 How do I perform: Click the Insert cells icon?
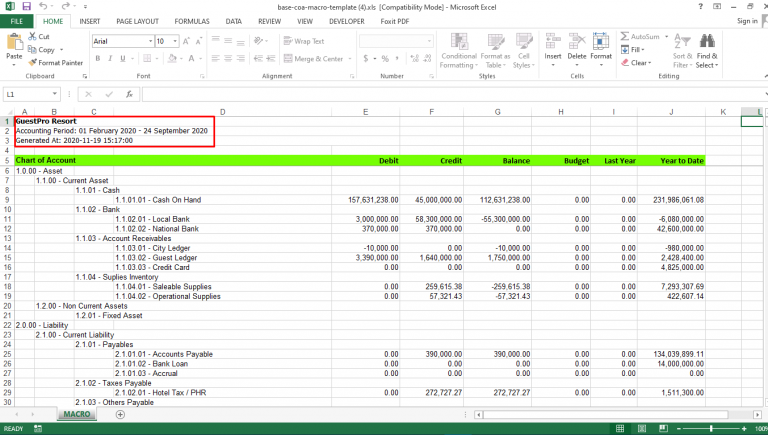pyautogui.click(x=553, y=45)
